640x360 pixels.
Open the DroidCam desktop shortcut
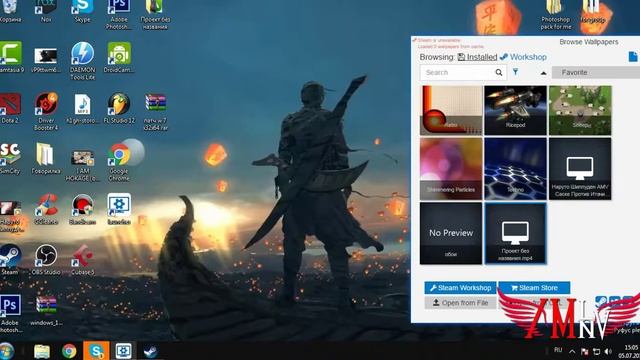tap(119, 57)
